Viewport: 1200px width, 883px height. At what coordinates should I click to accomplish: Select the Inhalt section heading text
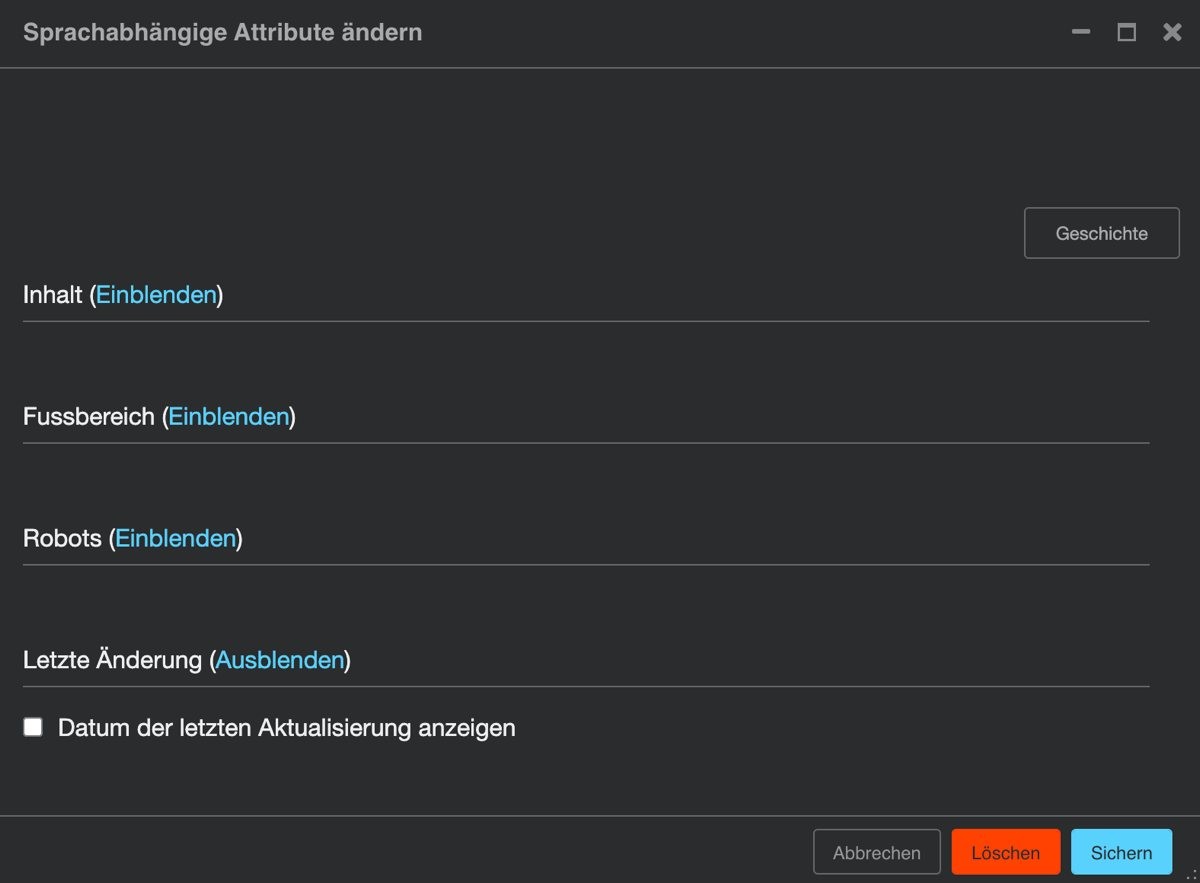point(52,295)
